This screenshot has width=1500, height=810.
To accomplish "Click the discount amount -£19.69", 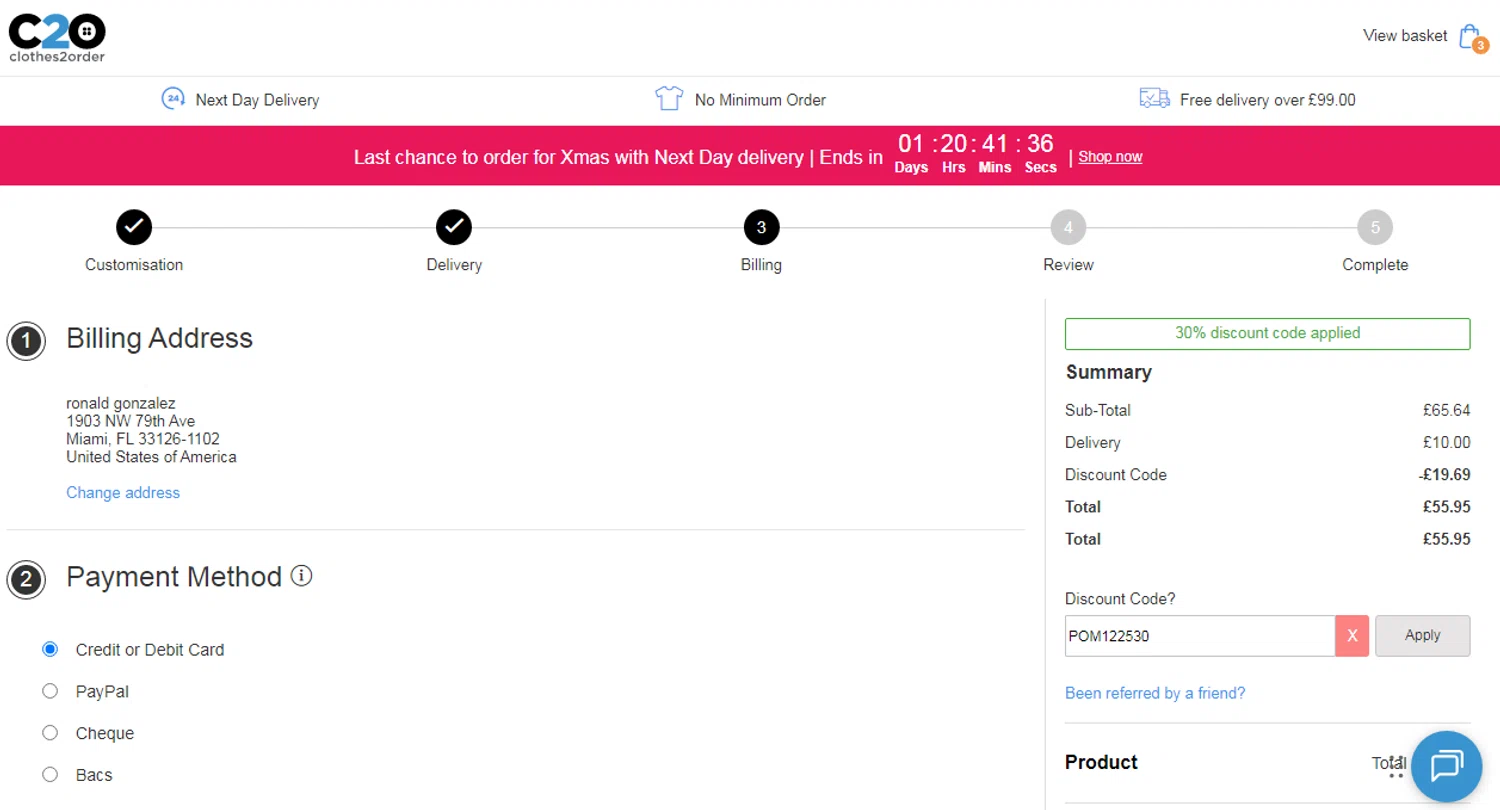I will [x=1444, y=474].
